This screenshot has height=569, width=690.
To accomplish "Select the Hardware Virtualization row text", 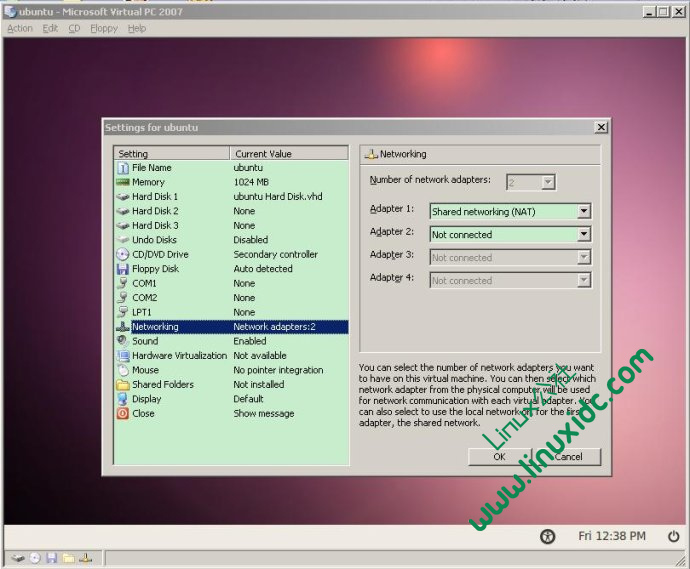I will click(x=180, y=356).
